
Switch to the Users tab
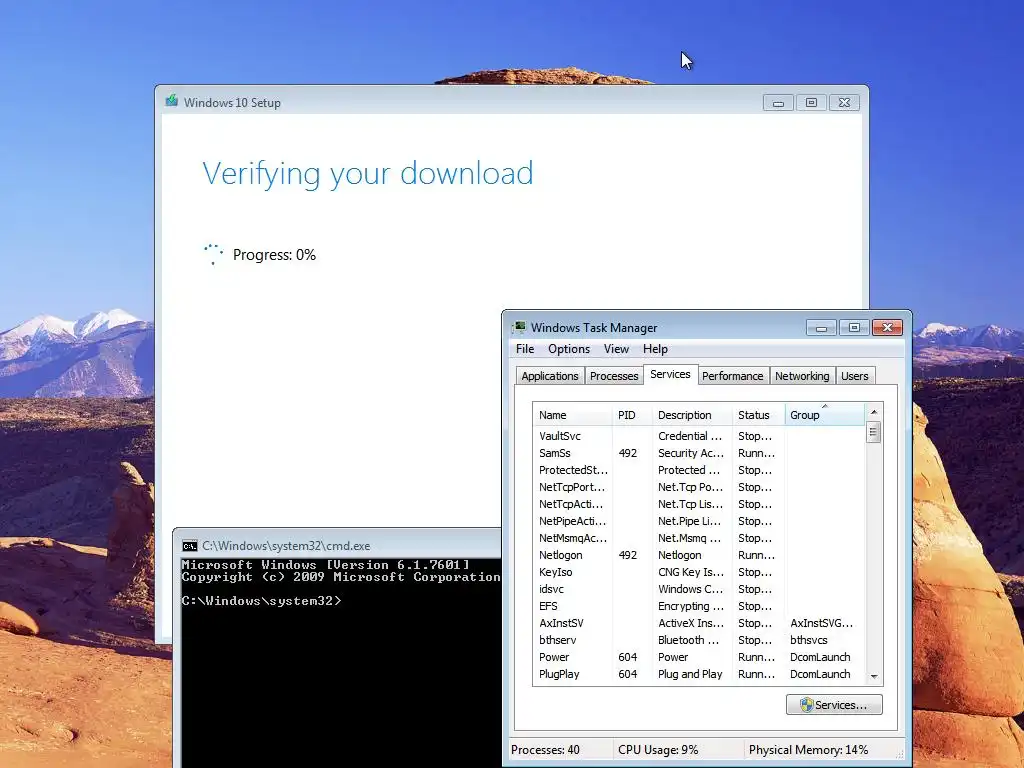(854, 376)
